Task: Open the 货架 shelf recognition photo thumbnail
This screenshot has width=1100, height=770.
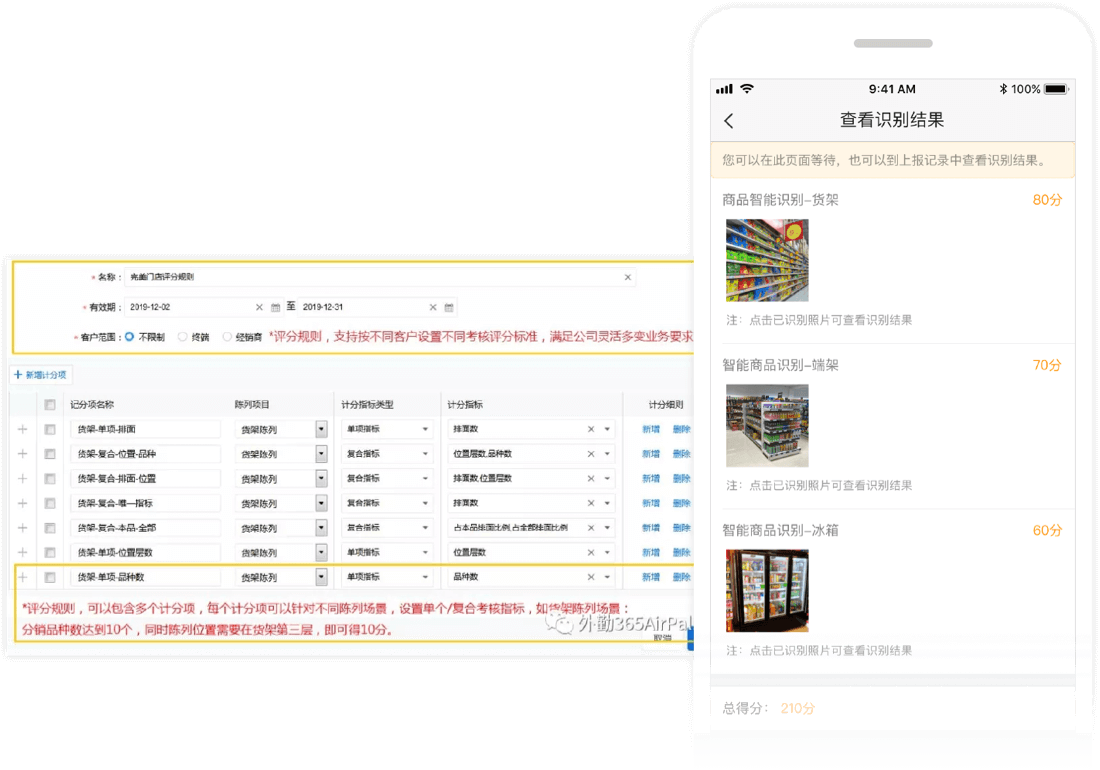Action: point(767,260)
